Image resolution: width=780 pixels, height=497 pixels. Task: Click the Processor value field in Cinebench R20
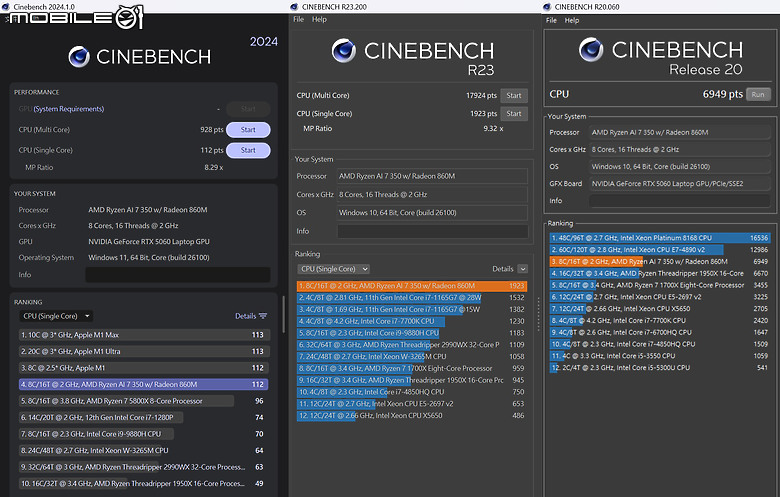coord(680,132)
